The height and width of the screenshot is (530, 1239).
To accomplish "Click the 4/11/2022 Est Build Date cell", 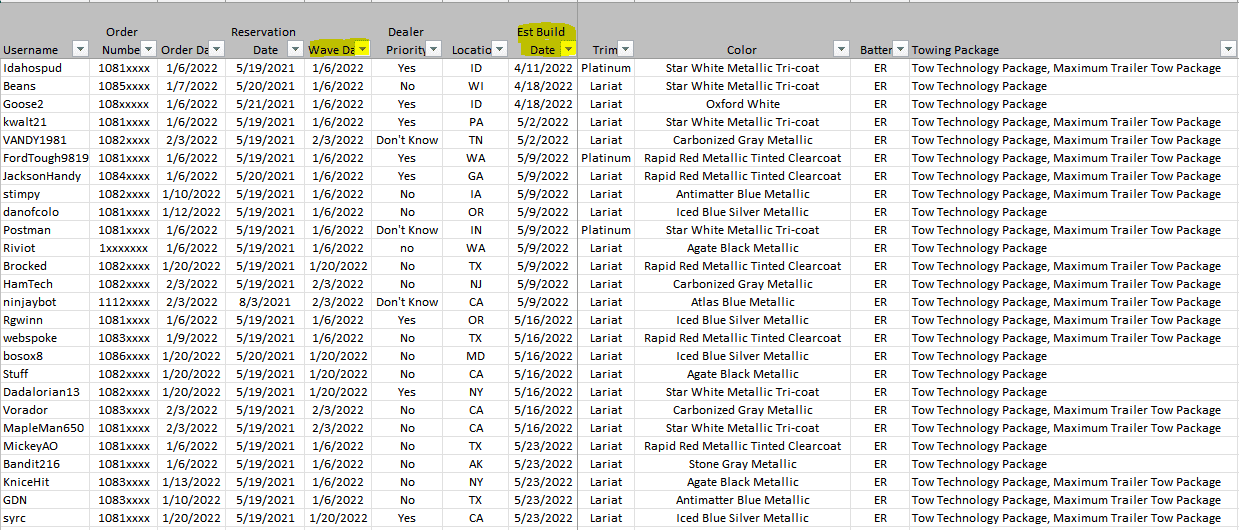I will (543, 68).
